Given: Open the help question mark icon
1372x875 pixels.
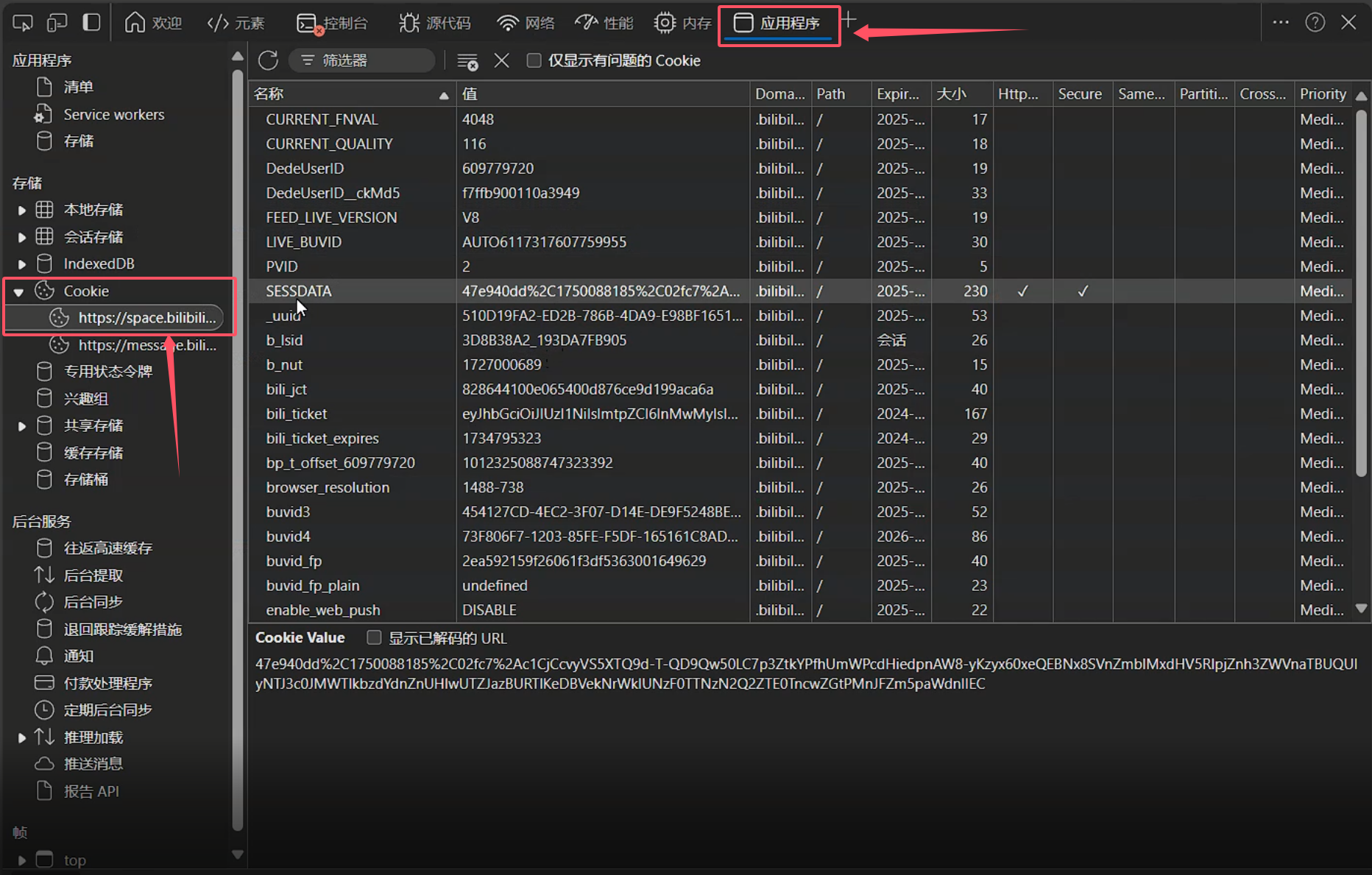Looking at the screenshot, I should [1315, 23].
